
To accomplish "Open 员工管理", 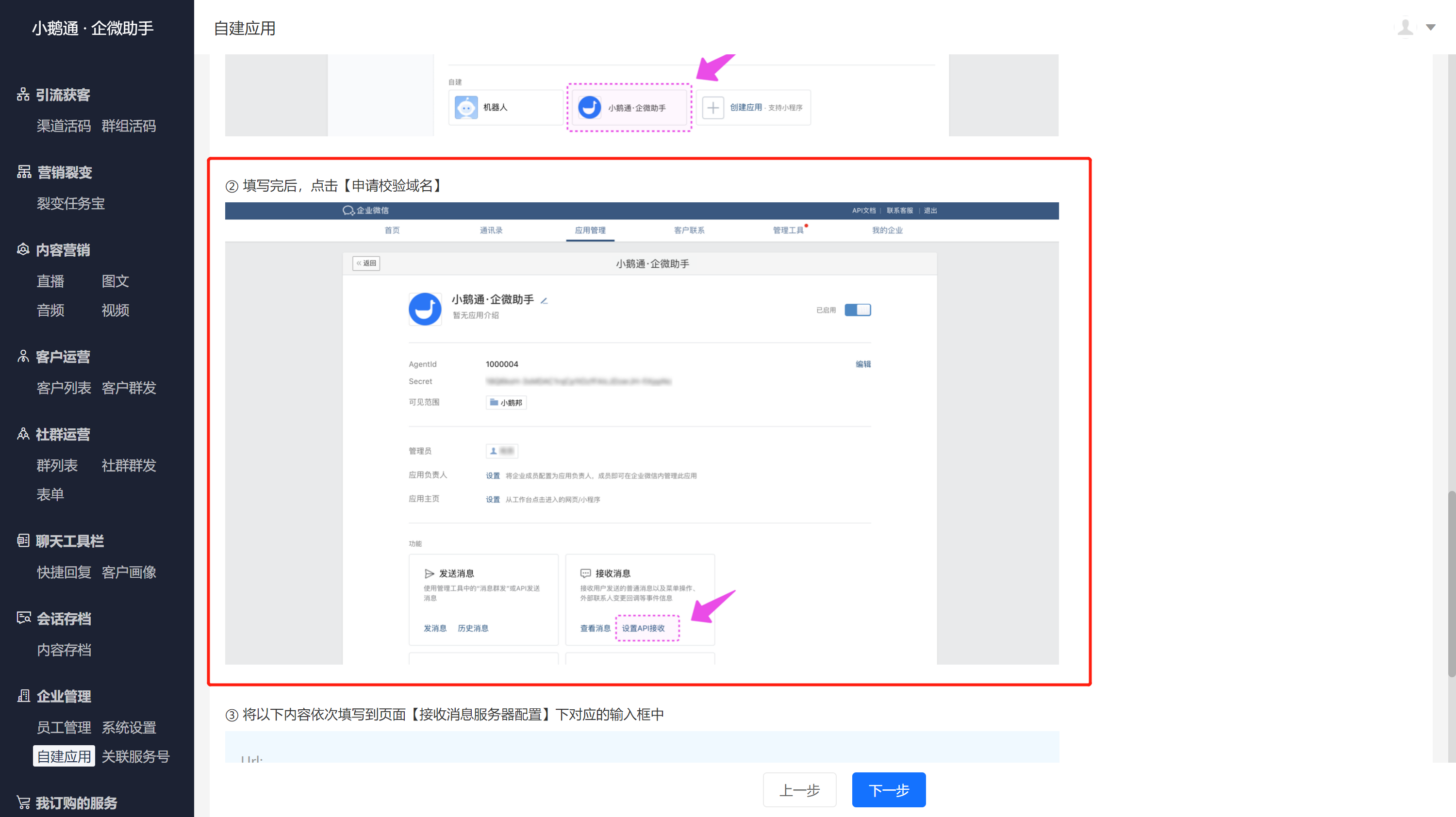I will 64,727.
